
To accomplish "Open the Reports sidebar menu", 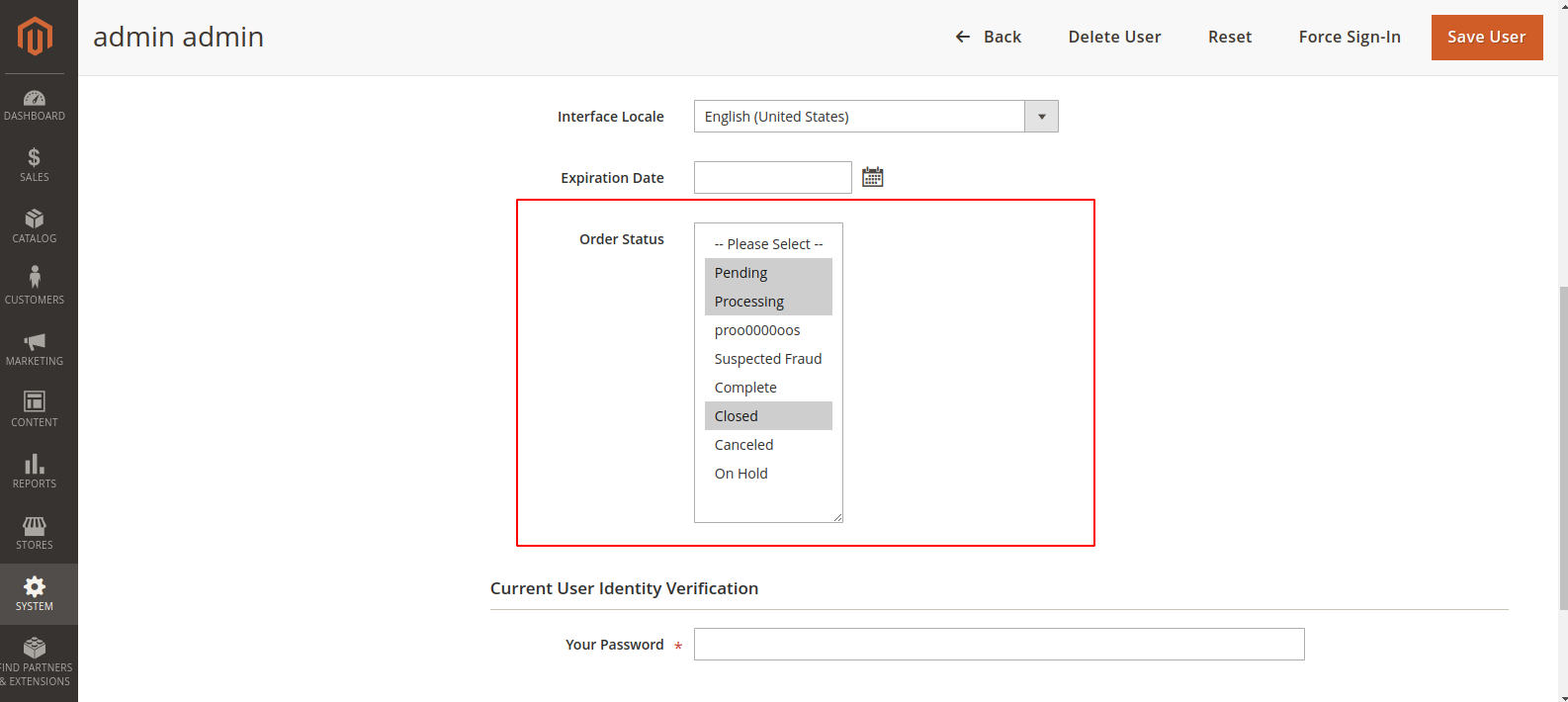I will click(35, 472).
